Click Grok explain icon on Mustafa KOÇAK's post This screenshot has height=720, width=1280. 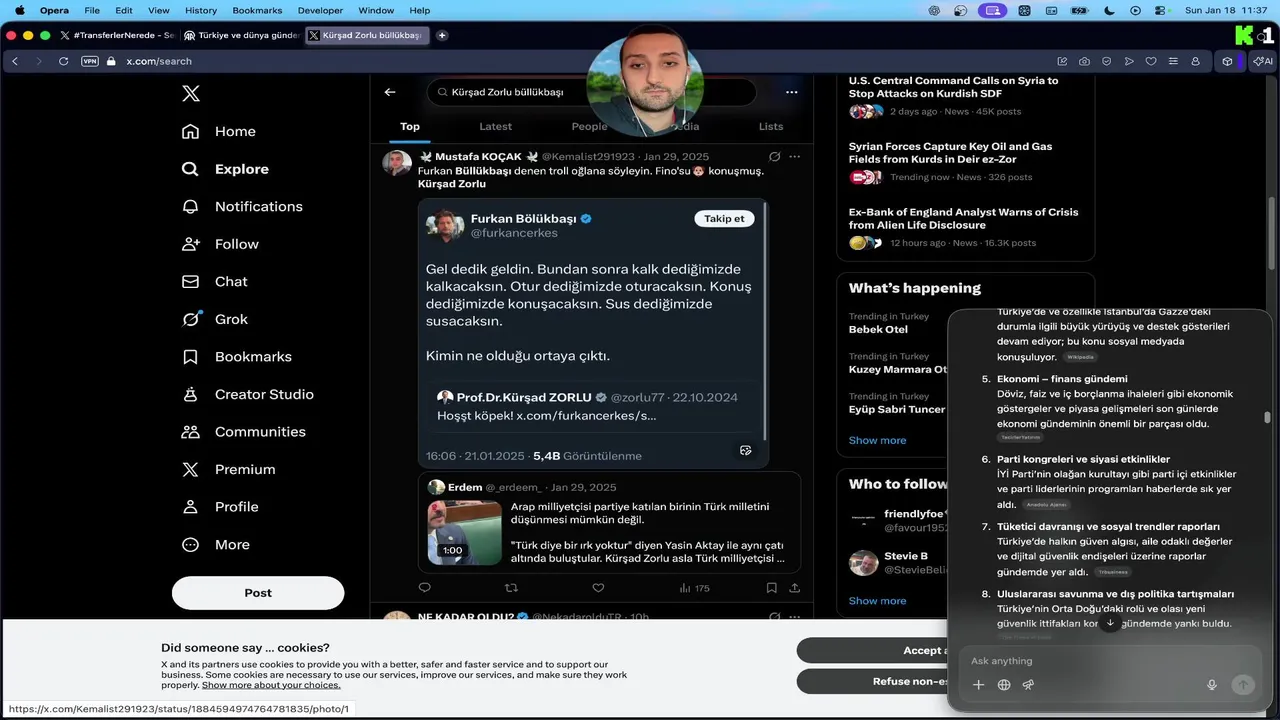[x=774, y=157]
